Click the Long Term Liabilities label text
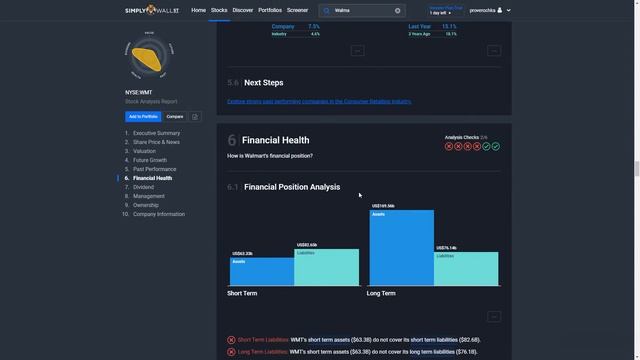Viewport: 640px width, 360px height. click(262, 352)
